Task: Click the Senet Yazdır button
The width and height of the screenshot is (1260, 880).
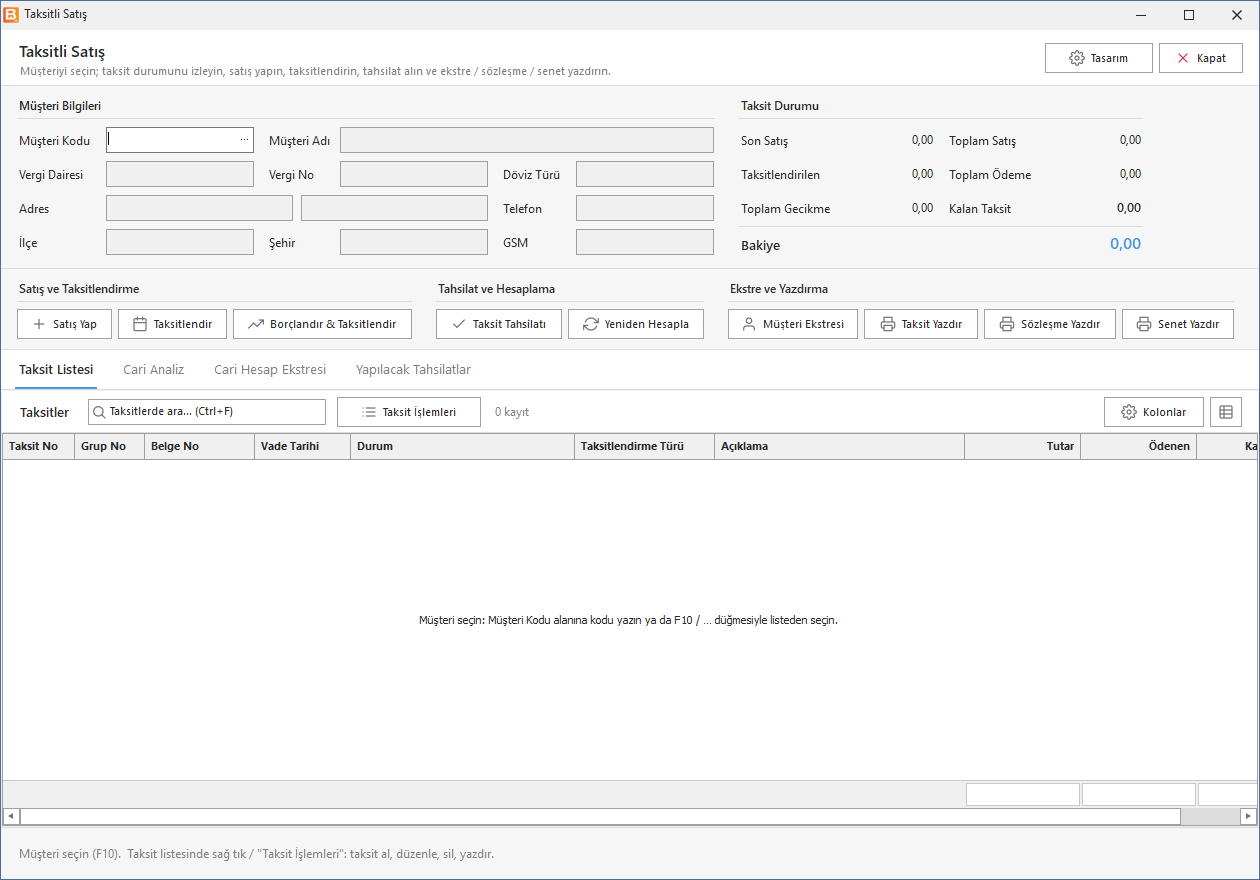Action: click(1178, 324)
